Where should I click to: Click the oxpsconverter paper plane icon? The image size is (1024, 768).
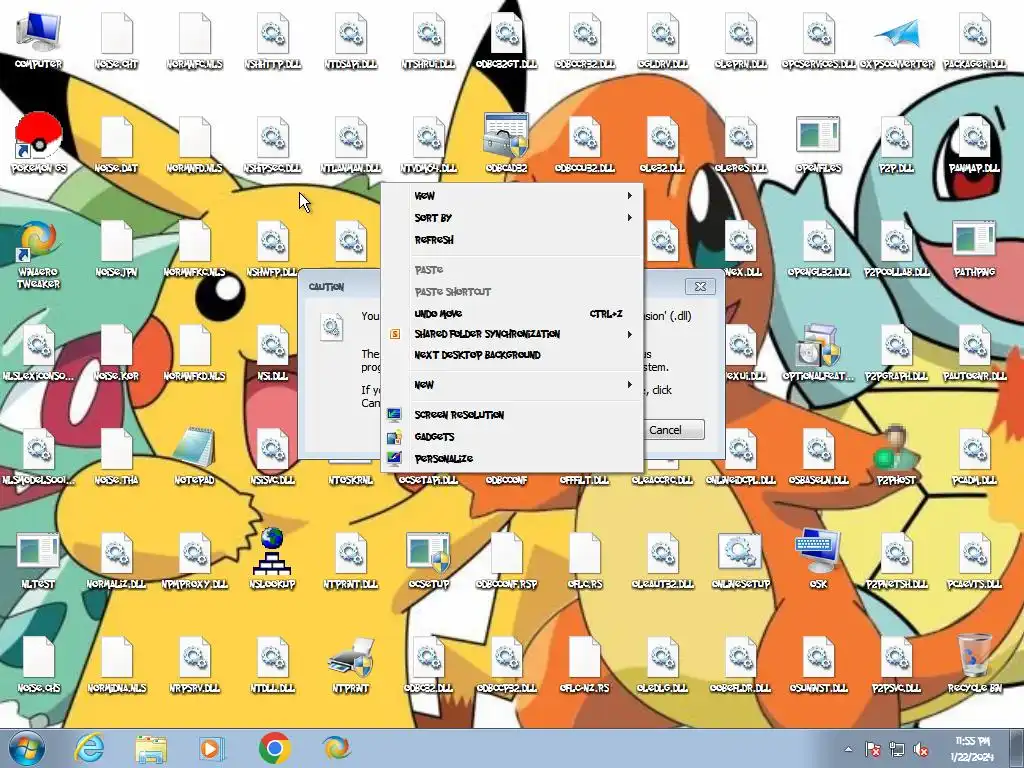pyautogui.click(x=897, y=39)
